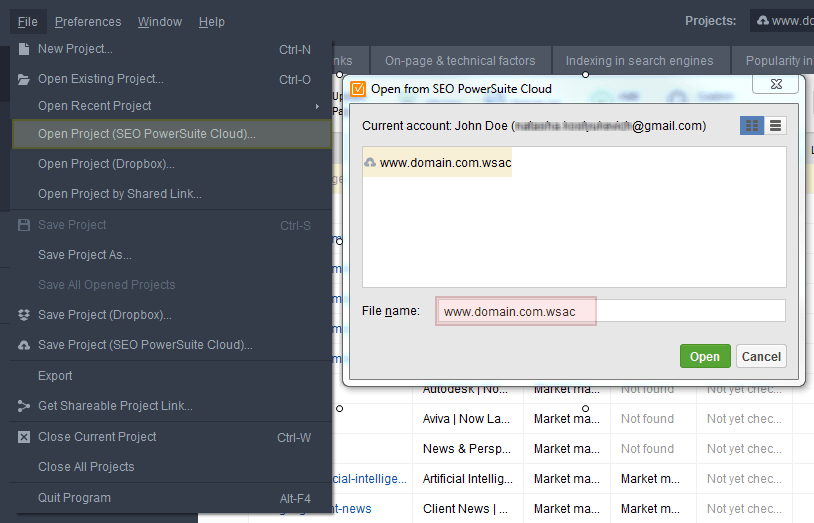Open the Help menu

click(211, 22)
